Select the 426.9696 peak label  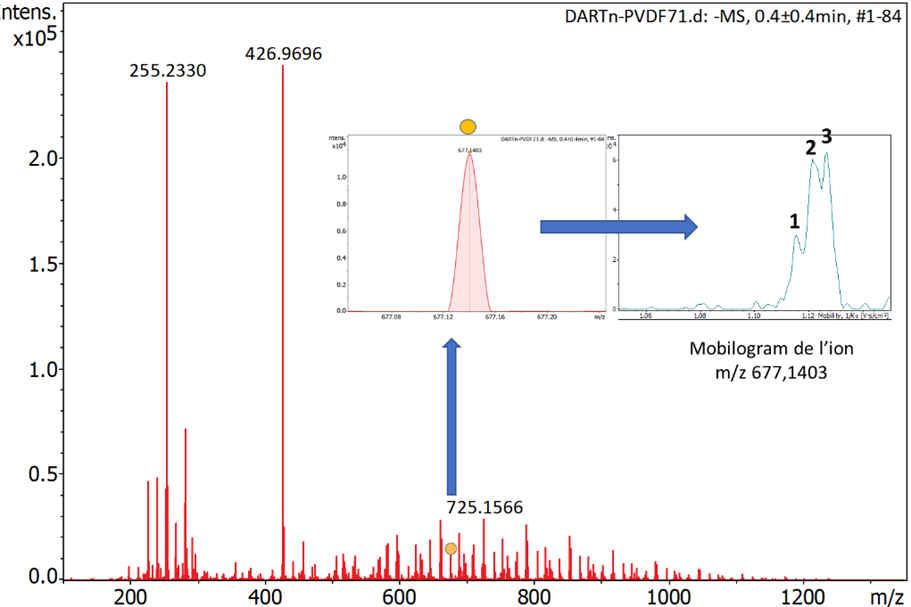pyautogui.click(x=283, y=53)
